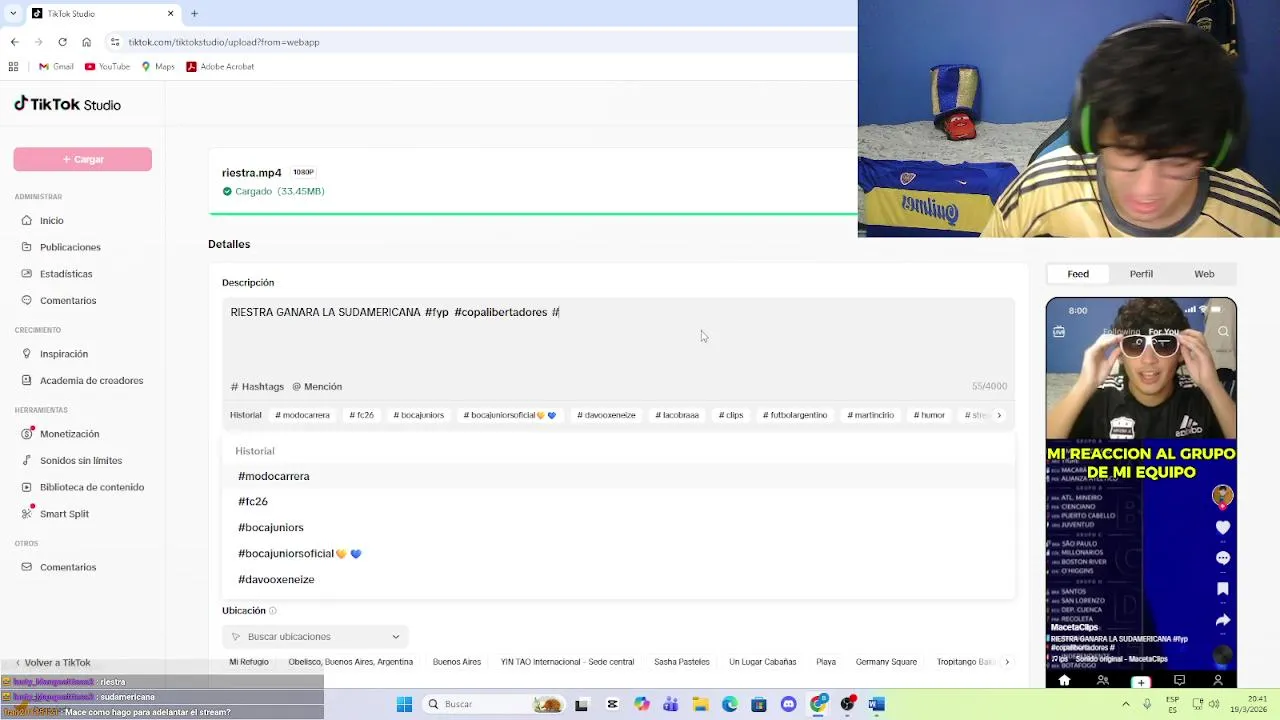
Task: Click the Ubicación info icon
Action: tap(273, 610)
